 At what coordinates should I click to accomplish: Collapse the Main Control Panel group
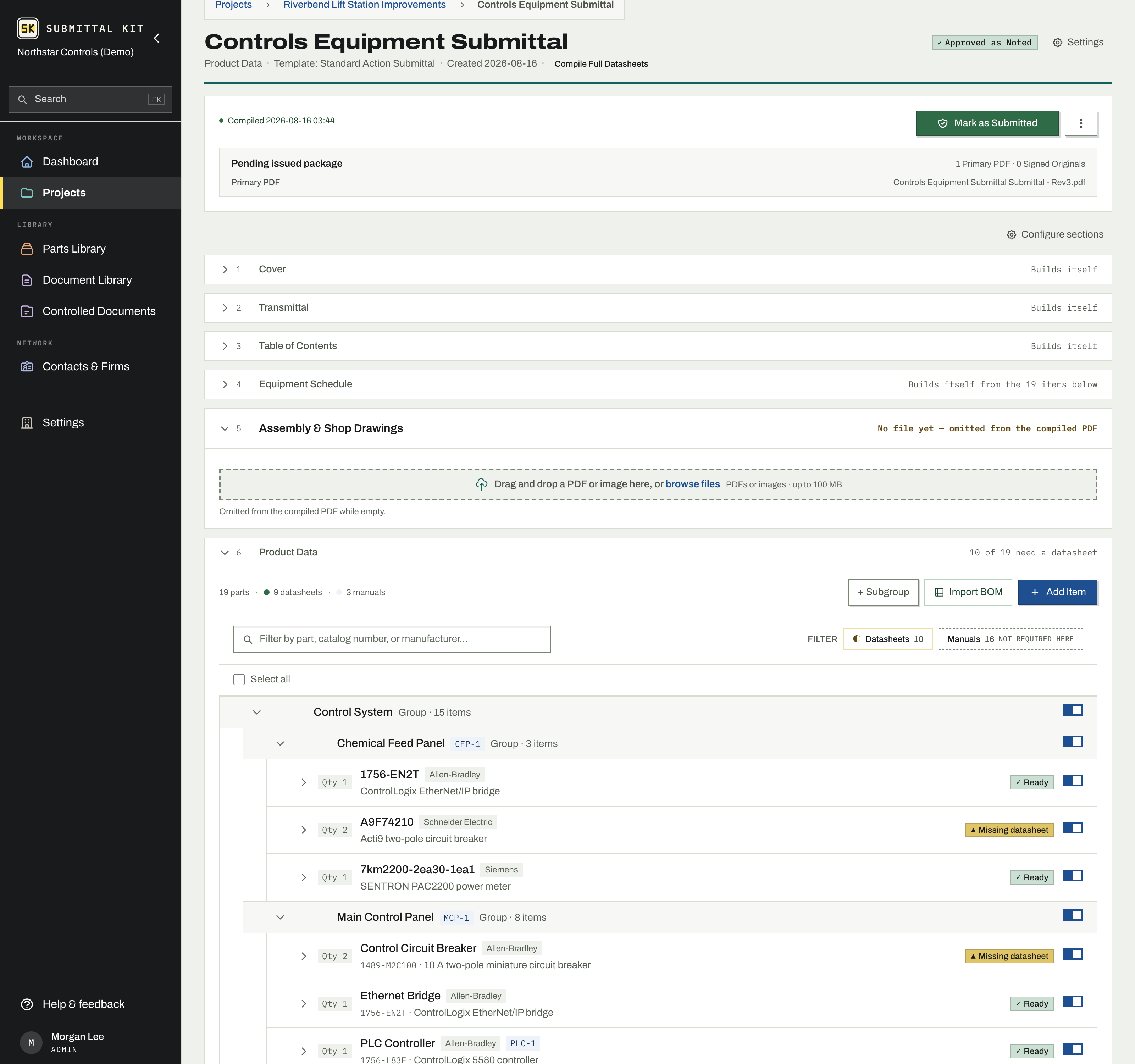(x=280, y=917)
